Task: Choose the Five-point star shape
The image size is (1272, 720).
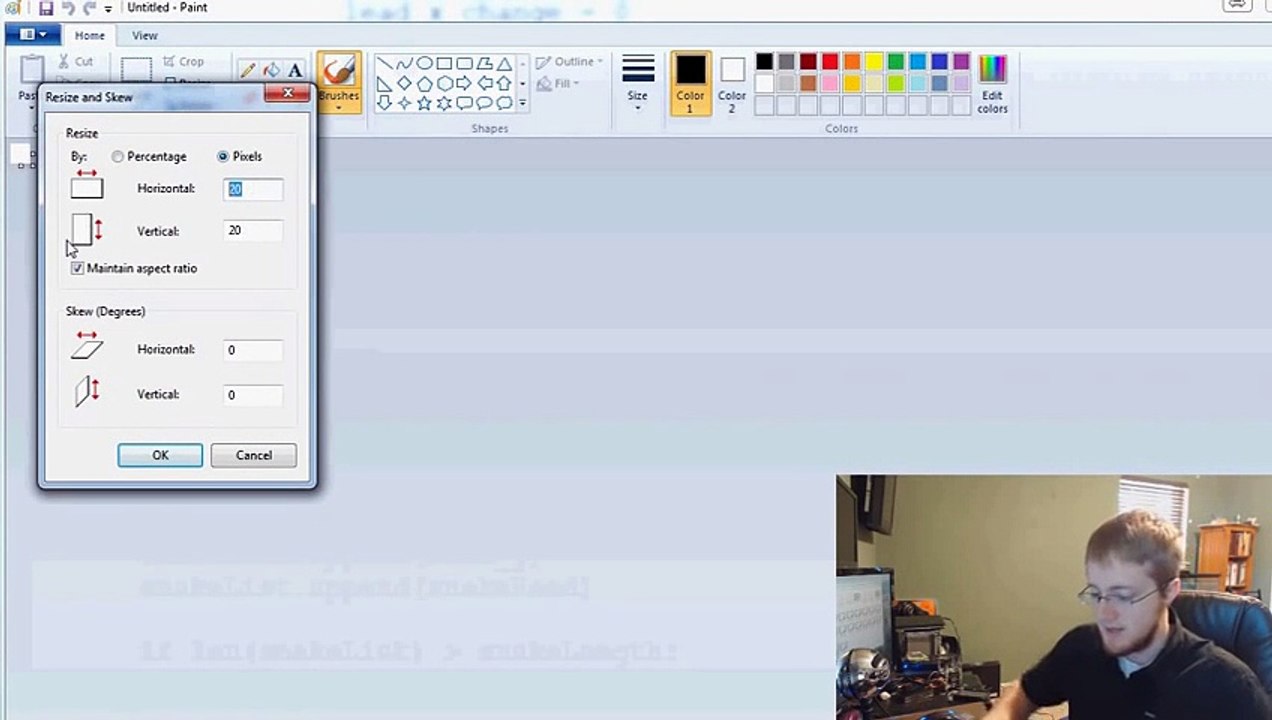Action: pos(425,103)
